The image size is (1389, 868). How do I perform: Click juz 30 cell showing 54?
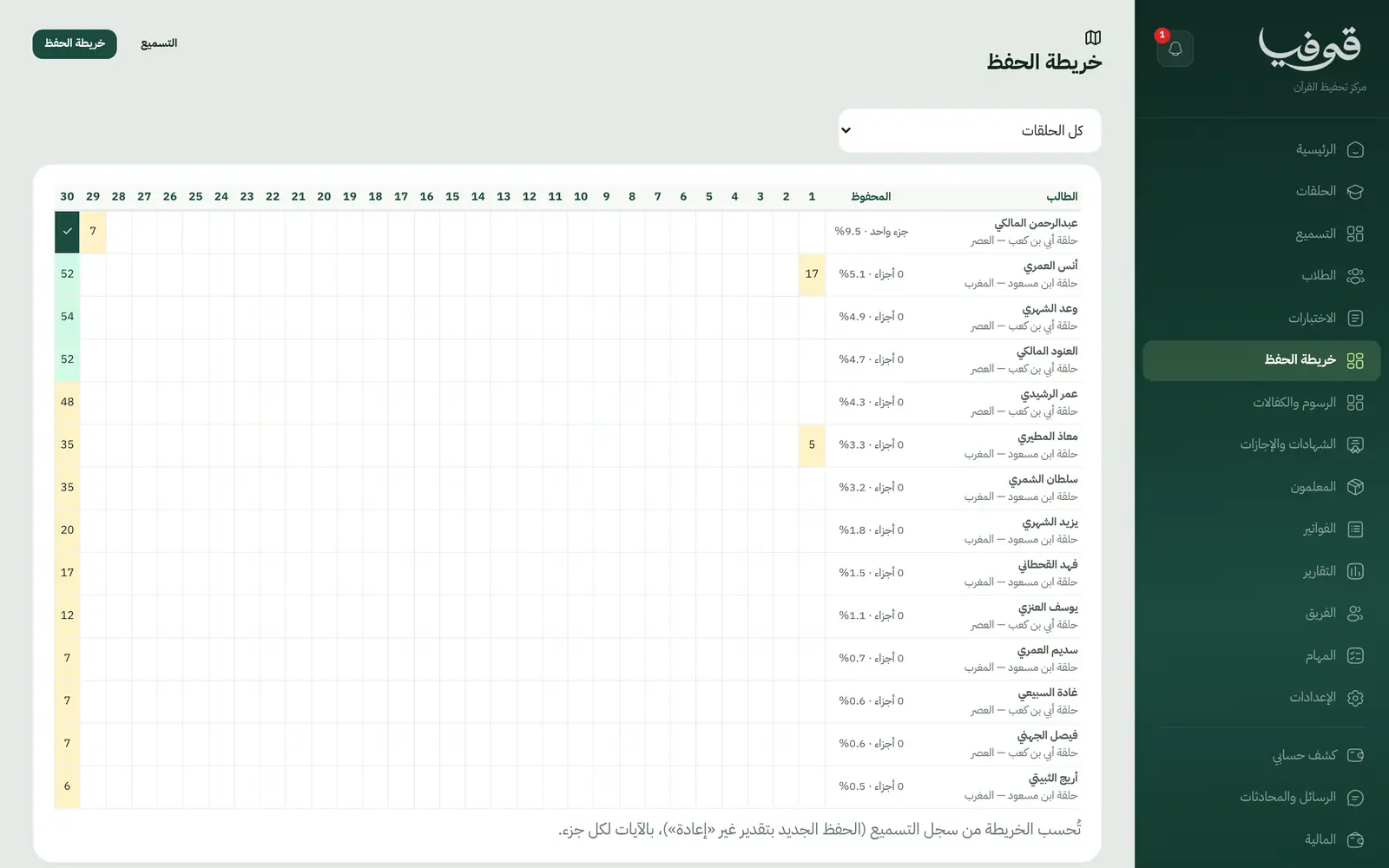(x=67, y=317)
